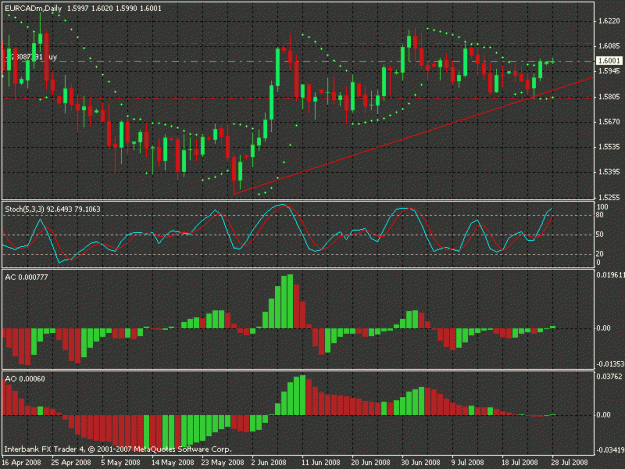Click the 18 Jul 2008 date label
625x469 pixels.
[519, 462]
